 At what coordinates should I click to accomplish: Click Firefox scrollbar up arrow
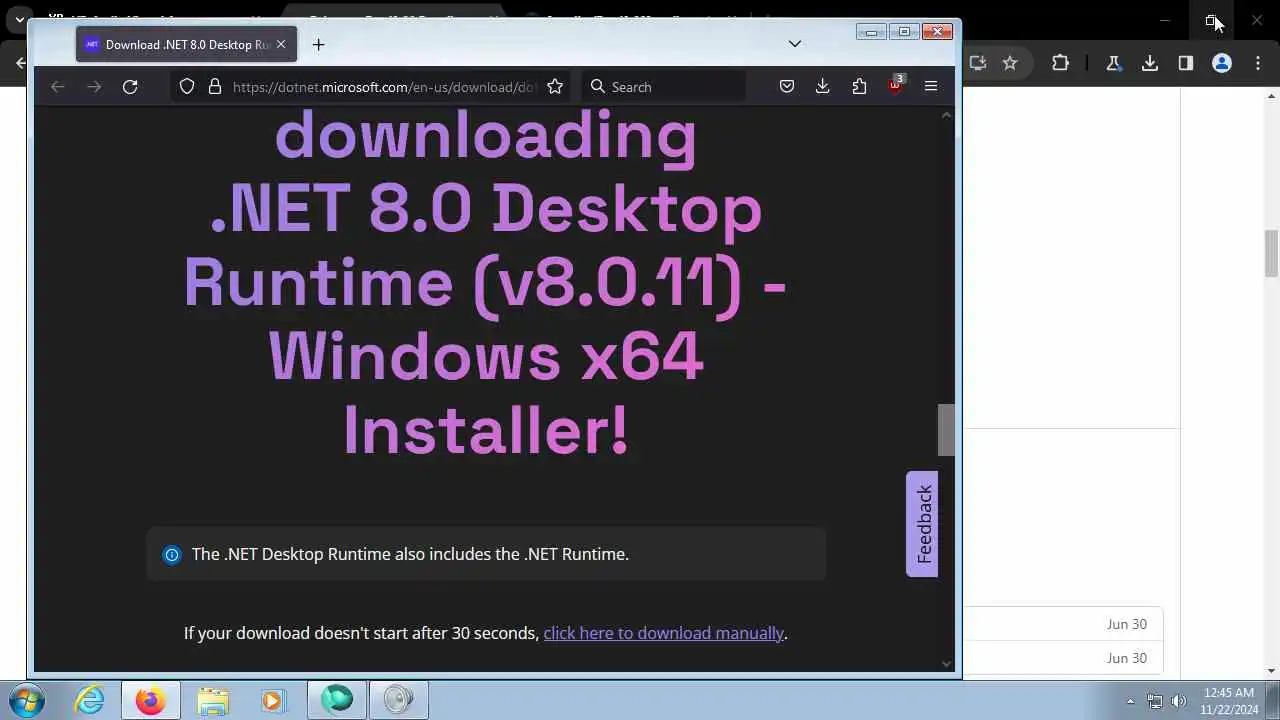(946, 115)
